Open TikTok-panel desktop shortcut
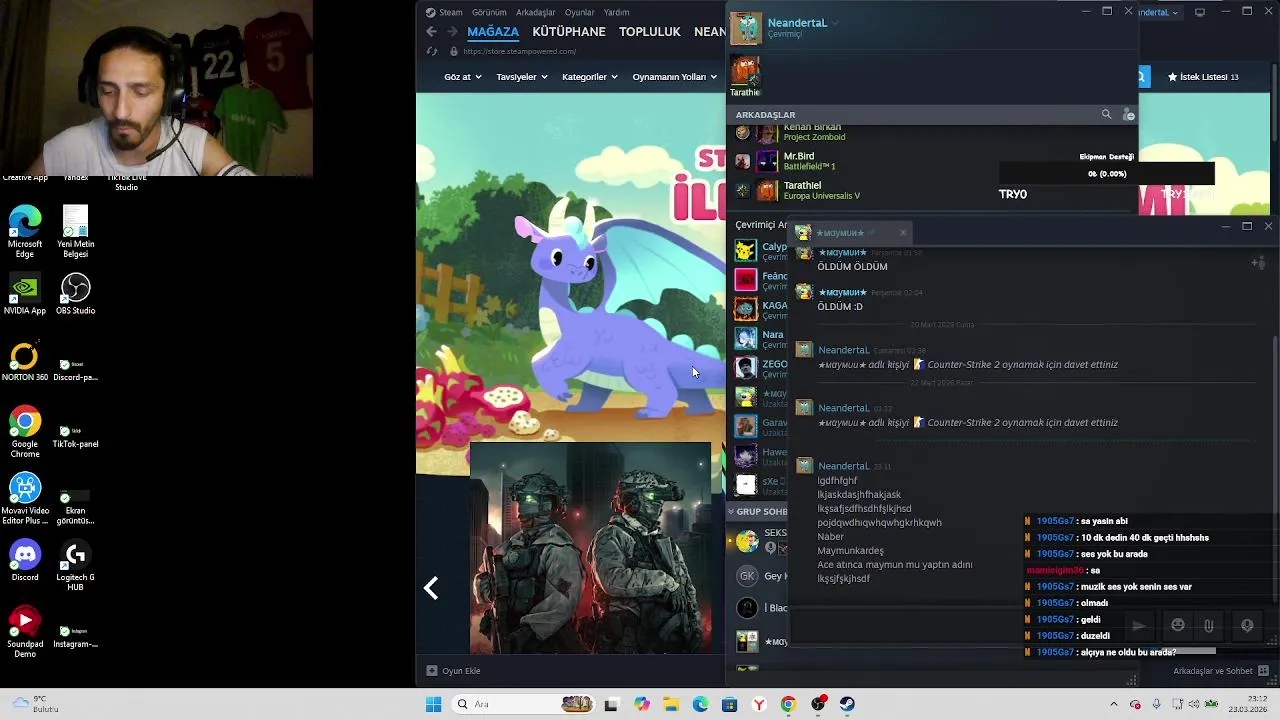This screenshot has width=1280, height=720. (x=75, y=434)
